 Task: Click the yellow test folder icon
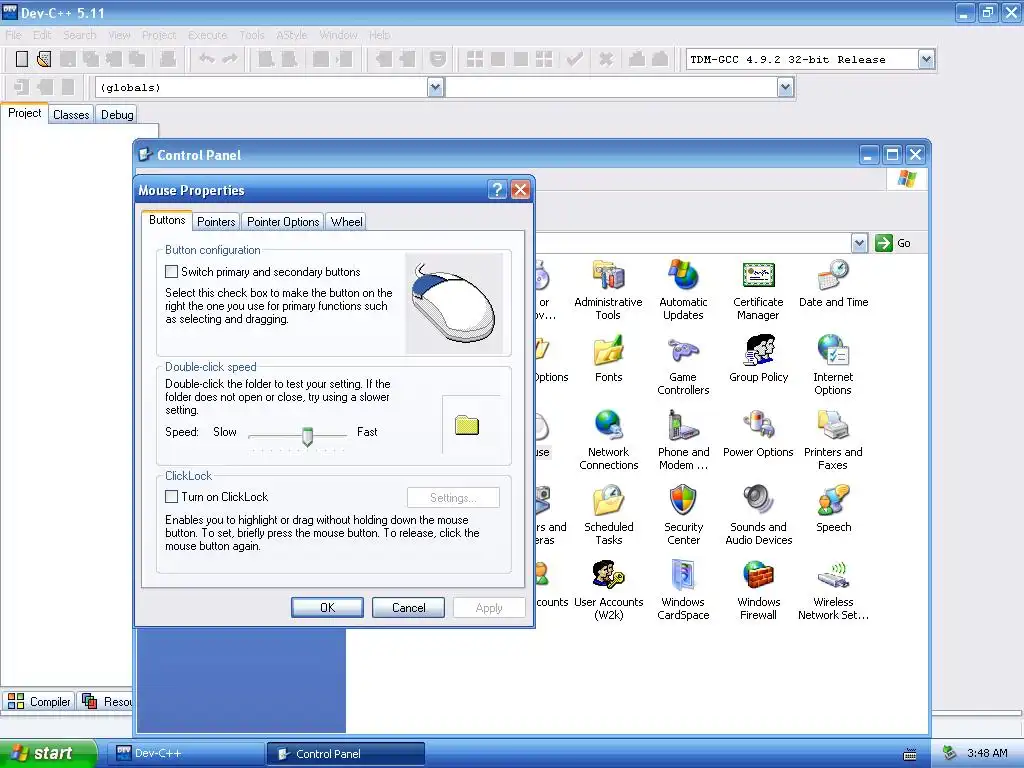(467, 425)
